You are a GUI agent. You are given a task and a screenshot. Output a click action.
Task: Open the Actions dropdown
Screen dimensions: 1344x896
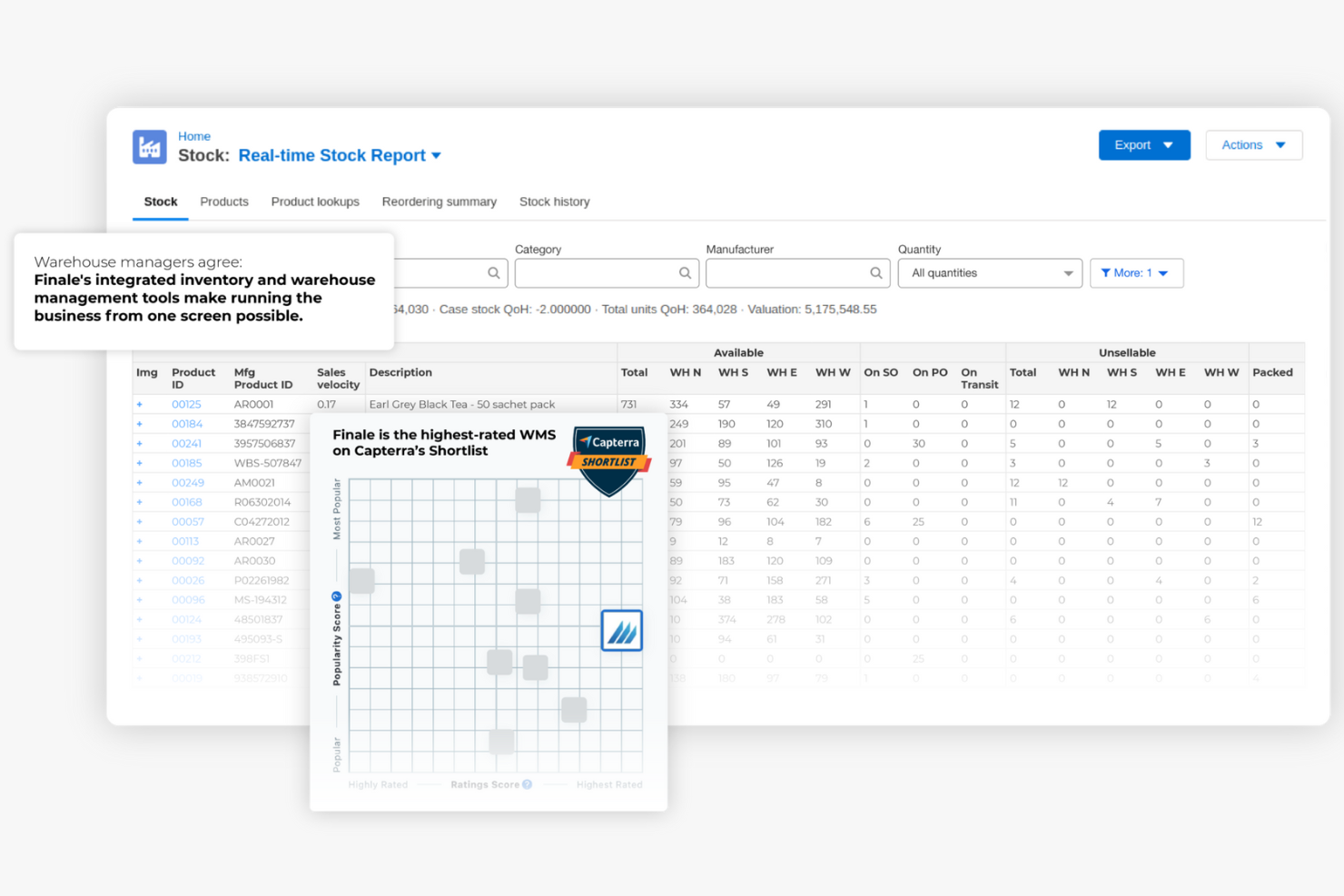(1254, 145)
